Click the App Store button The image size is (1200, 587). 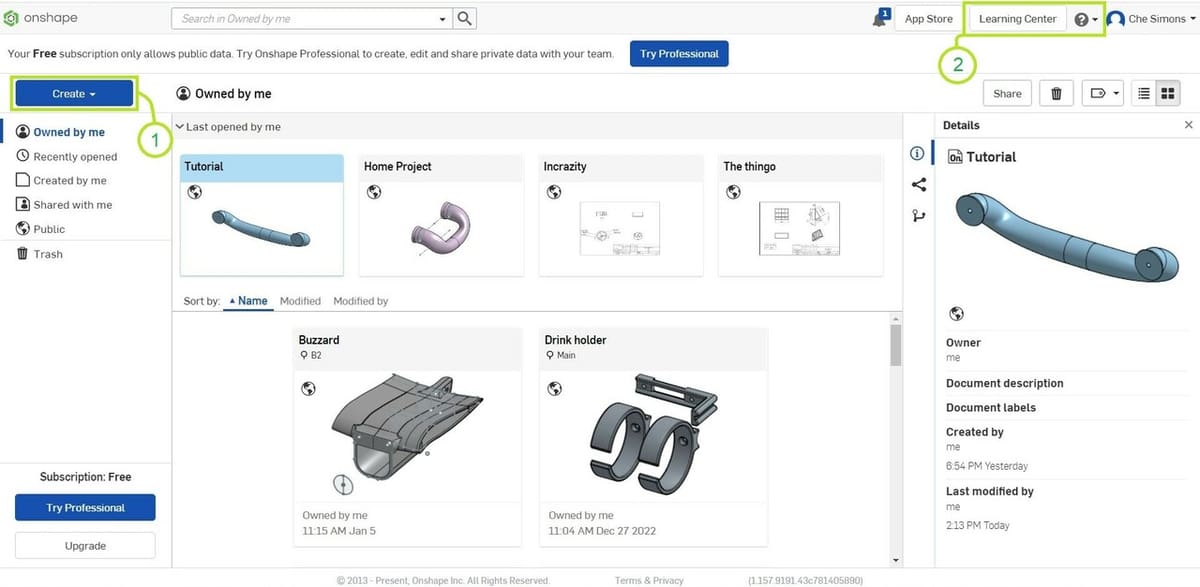point(928,19)
